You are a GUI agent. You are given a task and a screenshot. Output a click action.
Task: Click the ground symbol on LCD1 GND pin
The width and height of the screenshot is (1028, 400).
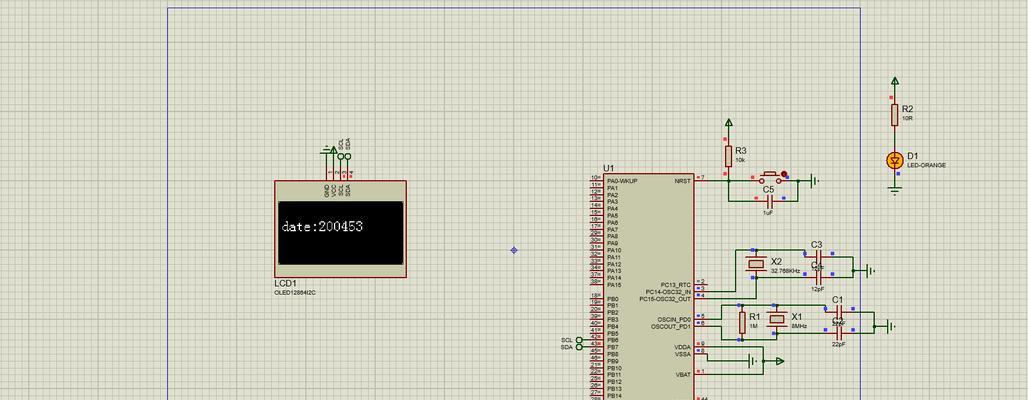click(x=326, y=151)
